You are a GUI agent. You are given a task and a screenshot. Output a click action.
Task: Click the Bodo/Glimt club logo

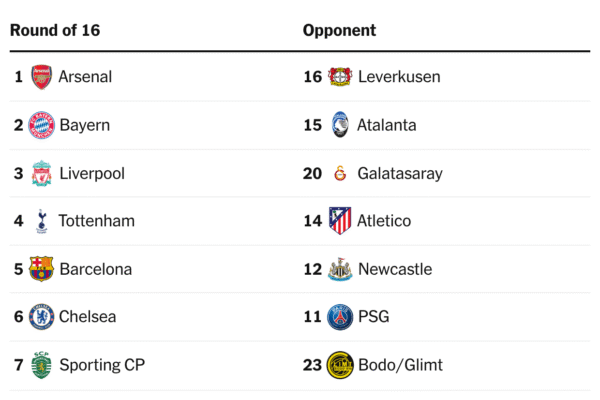340,365
